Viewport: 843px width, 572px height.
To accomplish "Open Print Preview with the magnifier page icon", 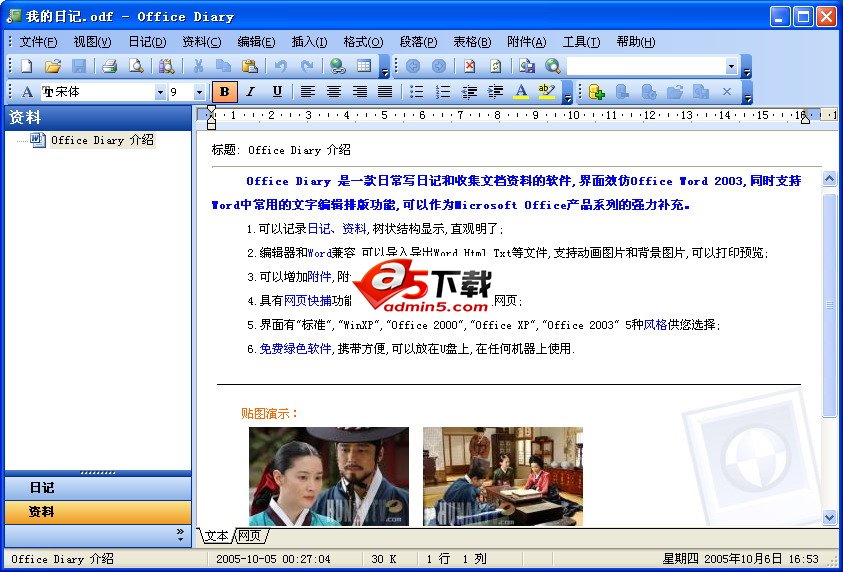I will pyautogui.click(x=137, y=66).
